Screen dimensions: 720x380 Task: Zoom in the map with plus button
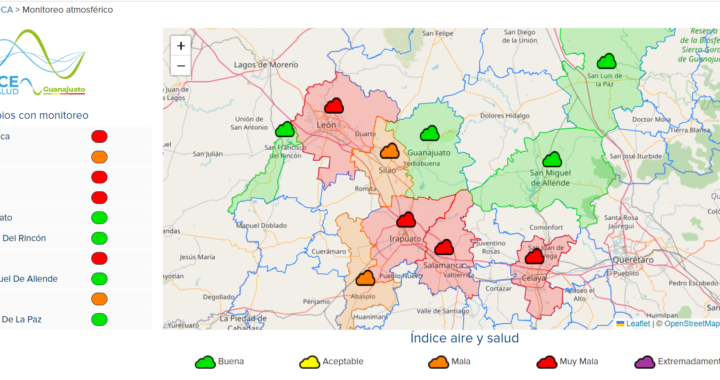181,46
